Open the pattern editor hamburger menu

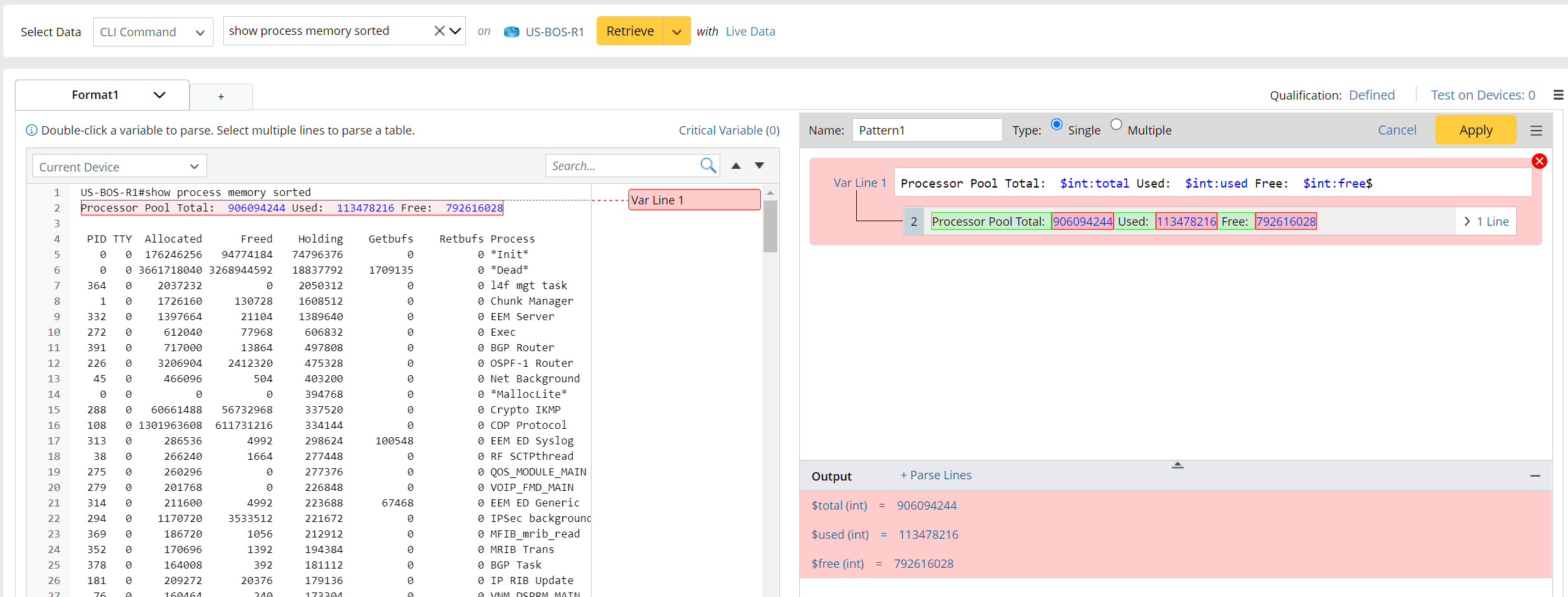coord(1536,131)
